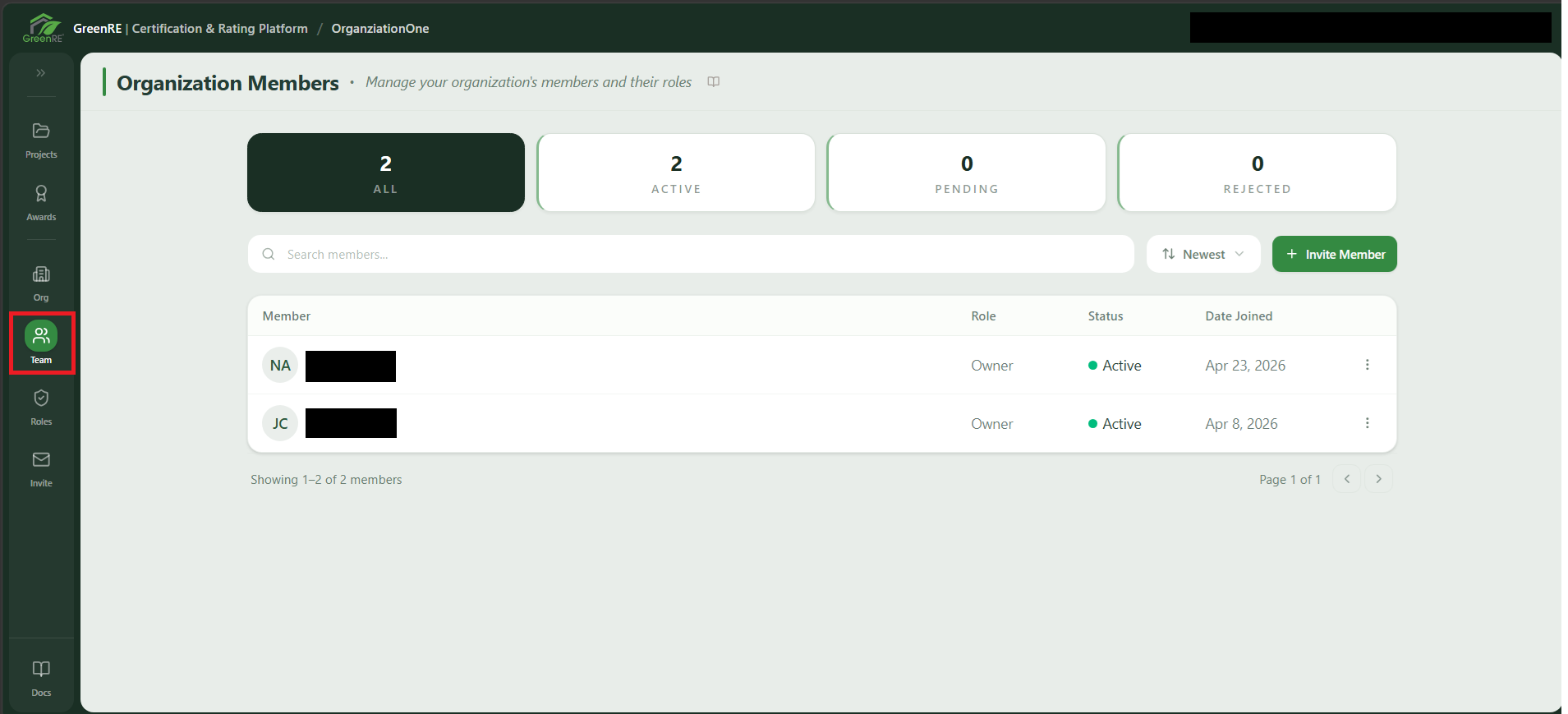Go to the Org section
The height and width of the screenshot is (714, 1568).
pos(41,283)
